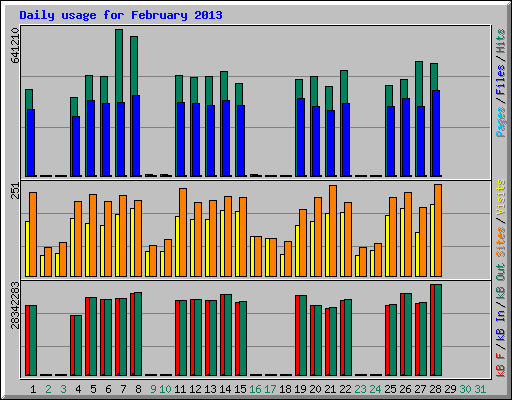
Task: Click the cyan "Pages" legend word
Action: click(x=501, y=122)
